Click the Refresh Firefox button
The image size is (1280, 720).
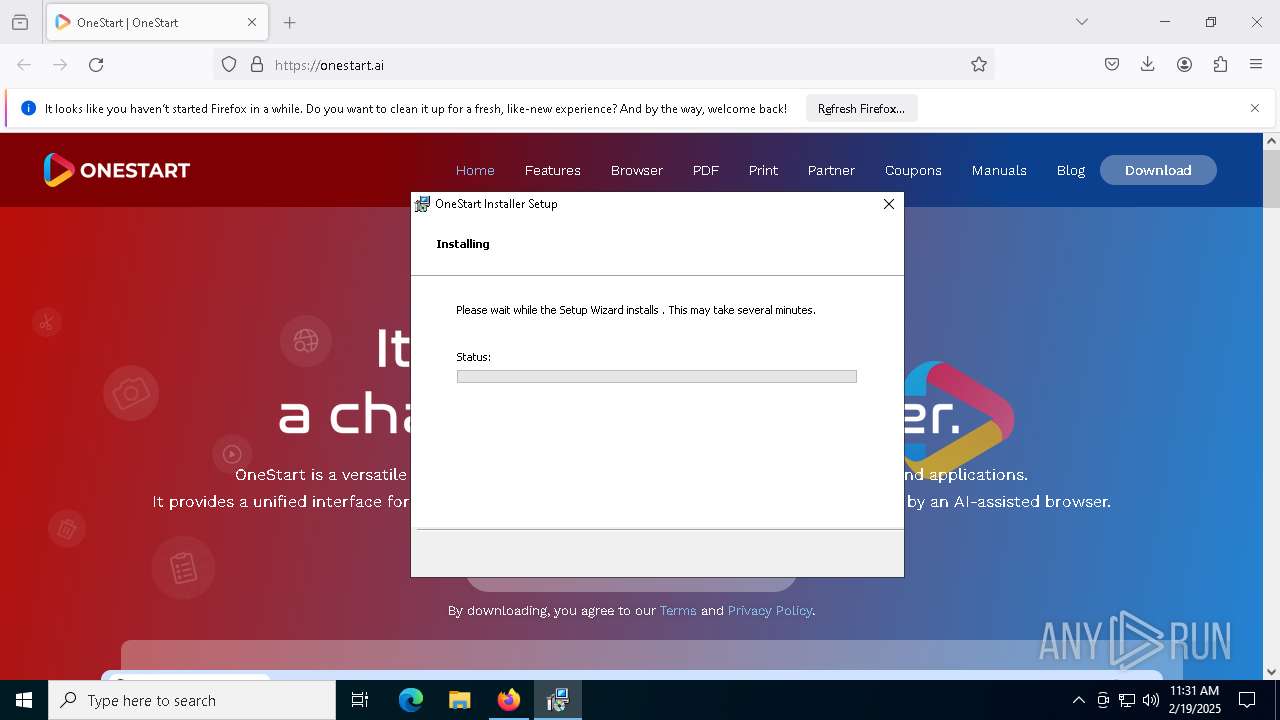point(861,108)
